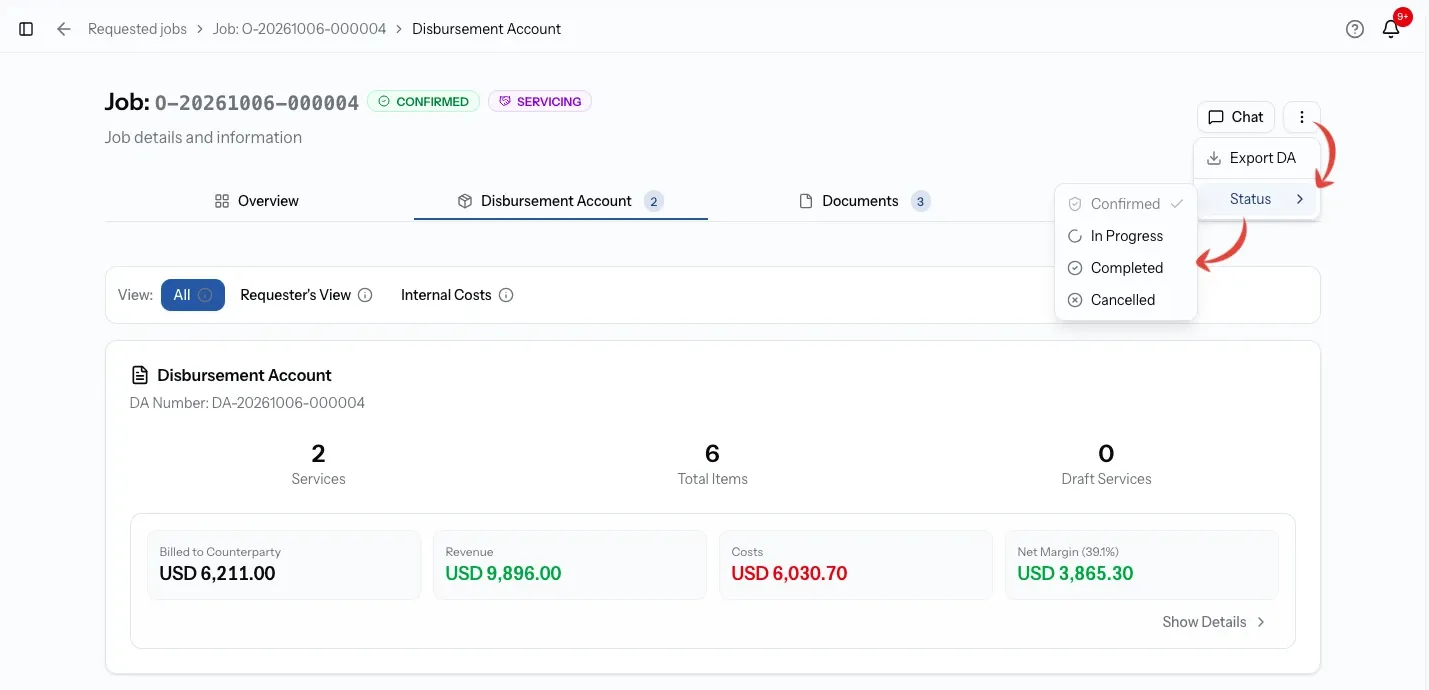Open the notifications bell
This screenshot has width=1429, height=690.
click(x=1391, y=29)
